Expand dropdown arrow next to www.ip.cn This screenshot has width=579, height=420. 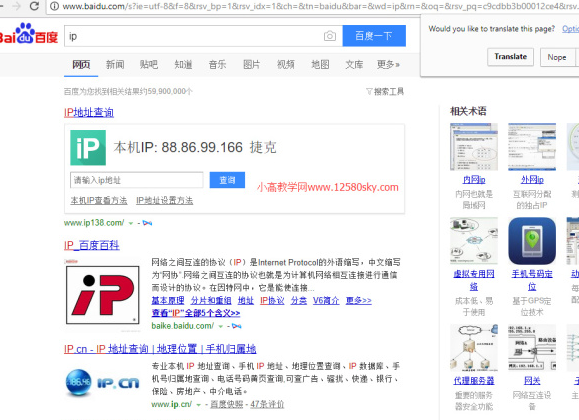tap(199, 405)
